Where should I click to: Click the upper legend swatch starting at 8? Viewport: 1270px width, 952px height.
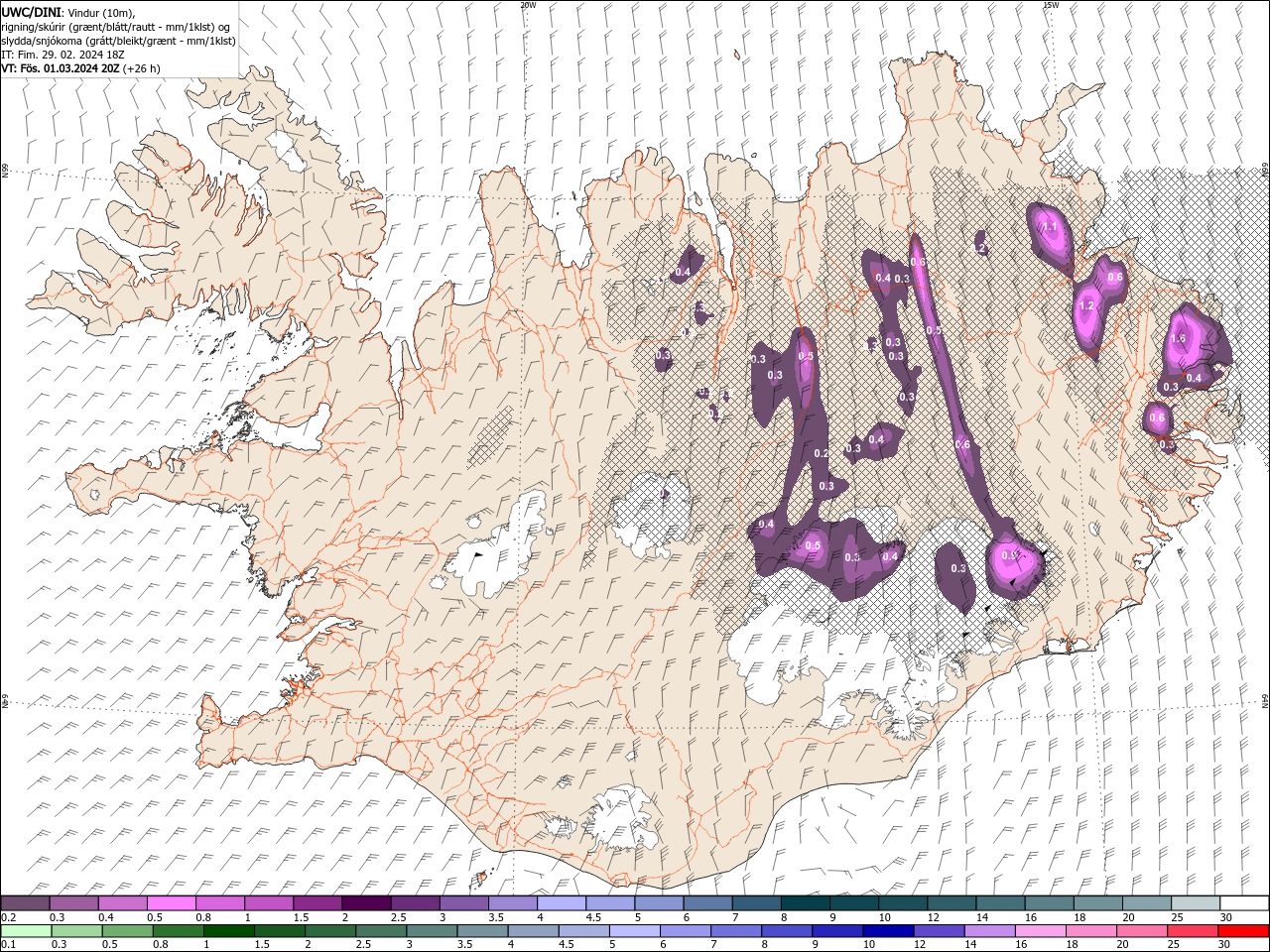click(x=806, y=903)
